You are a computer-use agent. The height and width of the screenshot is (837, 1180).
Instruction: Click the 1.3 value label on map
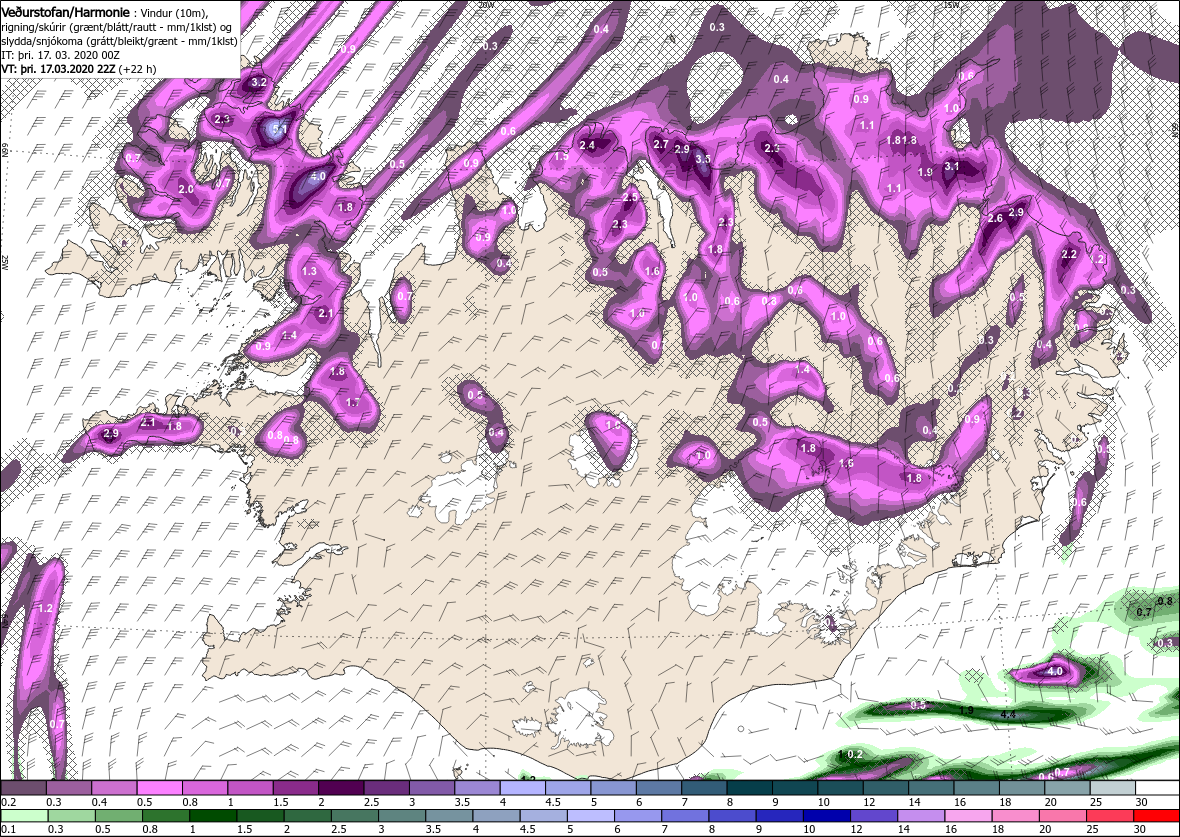click(309, 271)
